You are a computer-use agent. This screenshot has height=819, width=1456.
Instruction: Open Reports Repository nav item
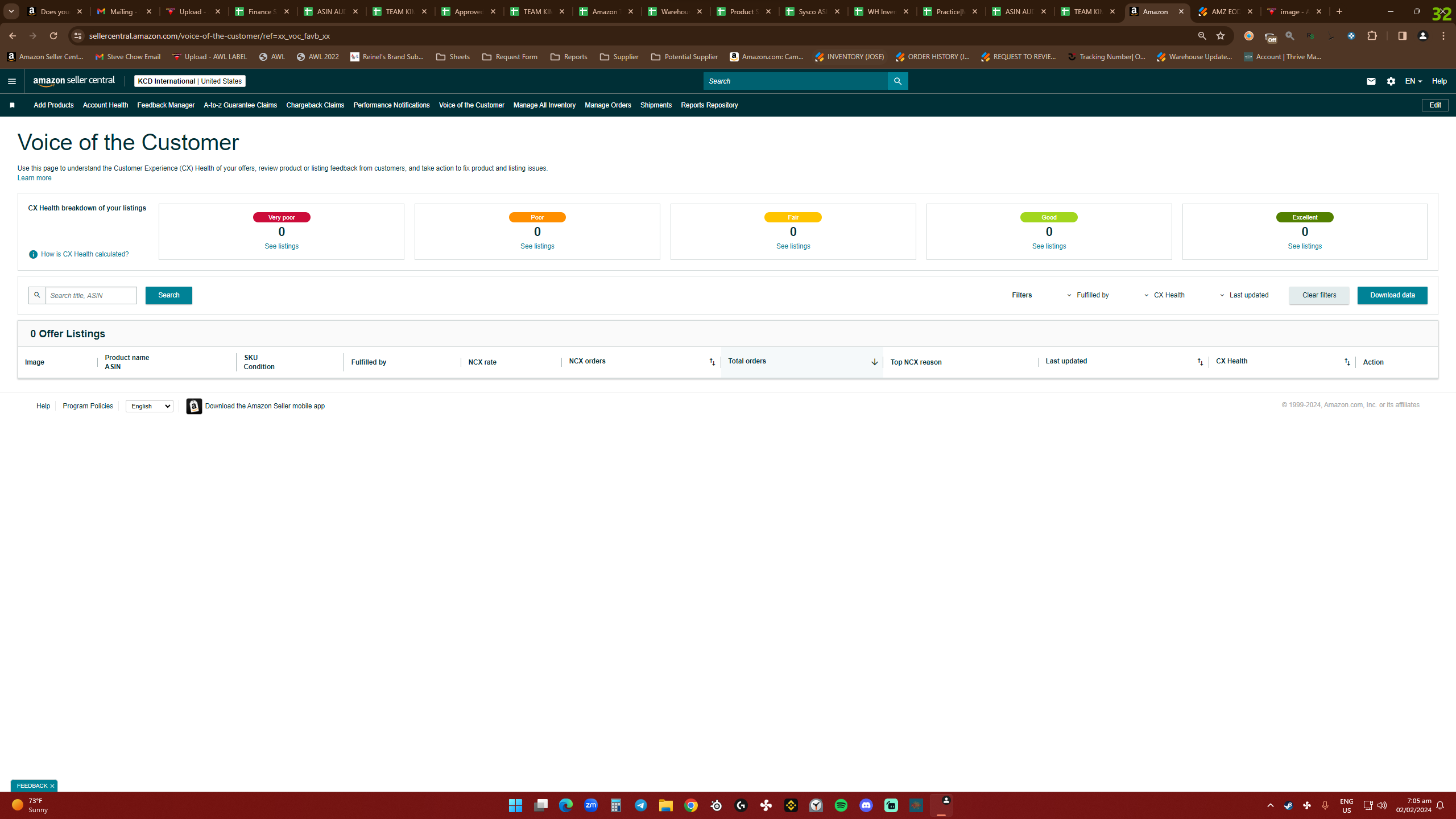coord(709,105)
